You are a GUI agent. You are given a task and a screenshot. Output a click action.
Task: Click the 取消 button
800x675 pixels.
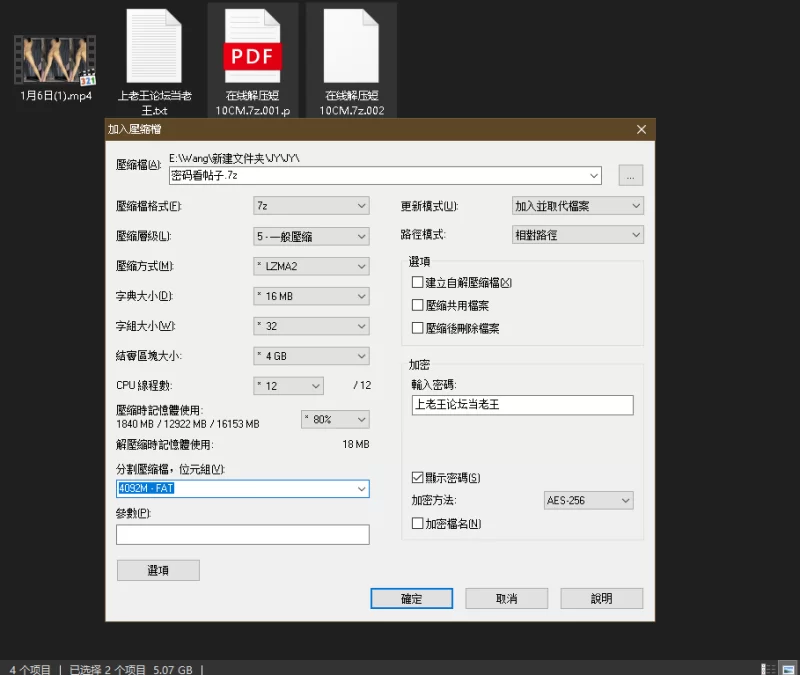click(x=506, y=598)
